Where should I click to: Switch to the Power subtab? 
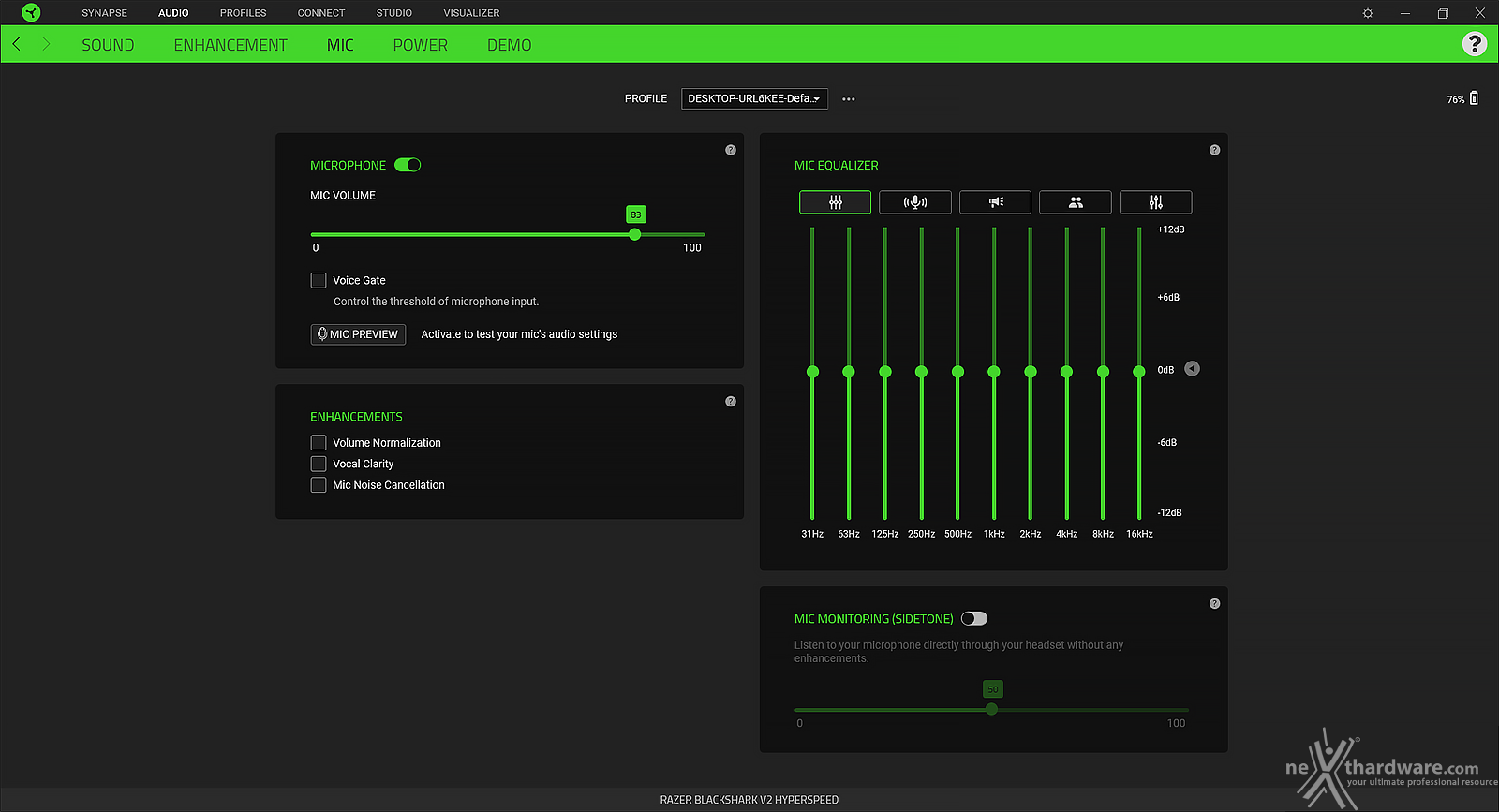421,45
